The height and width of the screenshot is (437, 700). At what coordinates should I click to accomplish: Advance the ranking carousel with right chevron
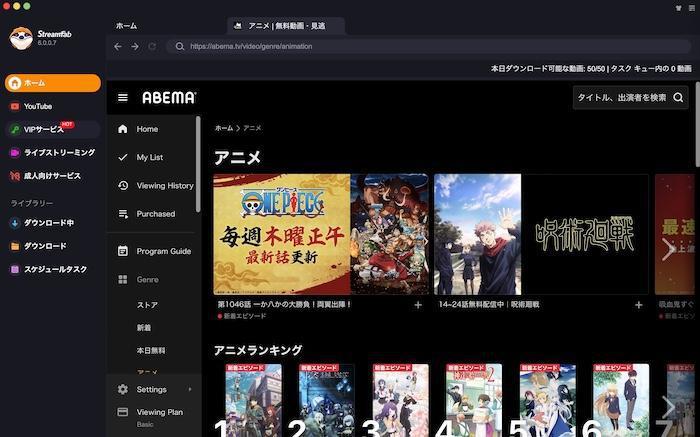[x=668, y=406]
